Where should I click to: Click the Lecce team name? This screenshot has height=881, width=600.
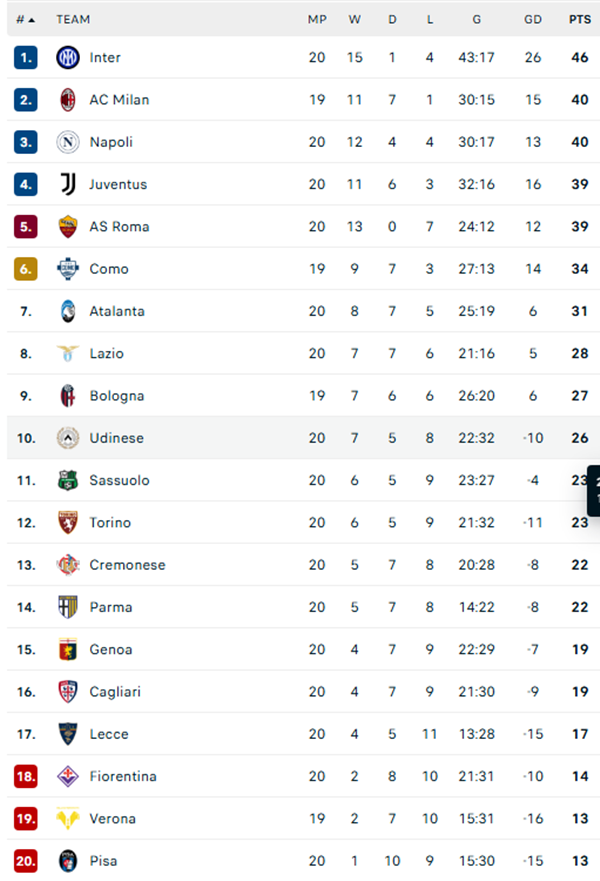tap(109, 734)
